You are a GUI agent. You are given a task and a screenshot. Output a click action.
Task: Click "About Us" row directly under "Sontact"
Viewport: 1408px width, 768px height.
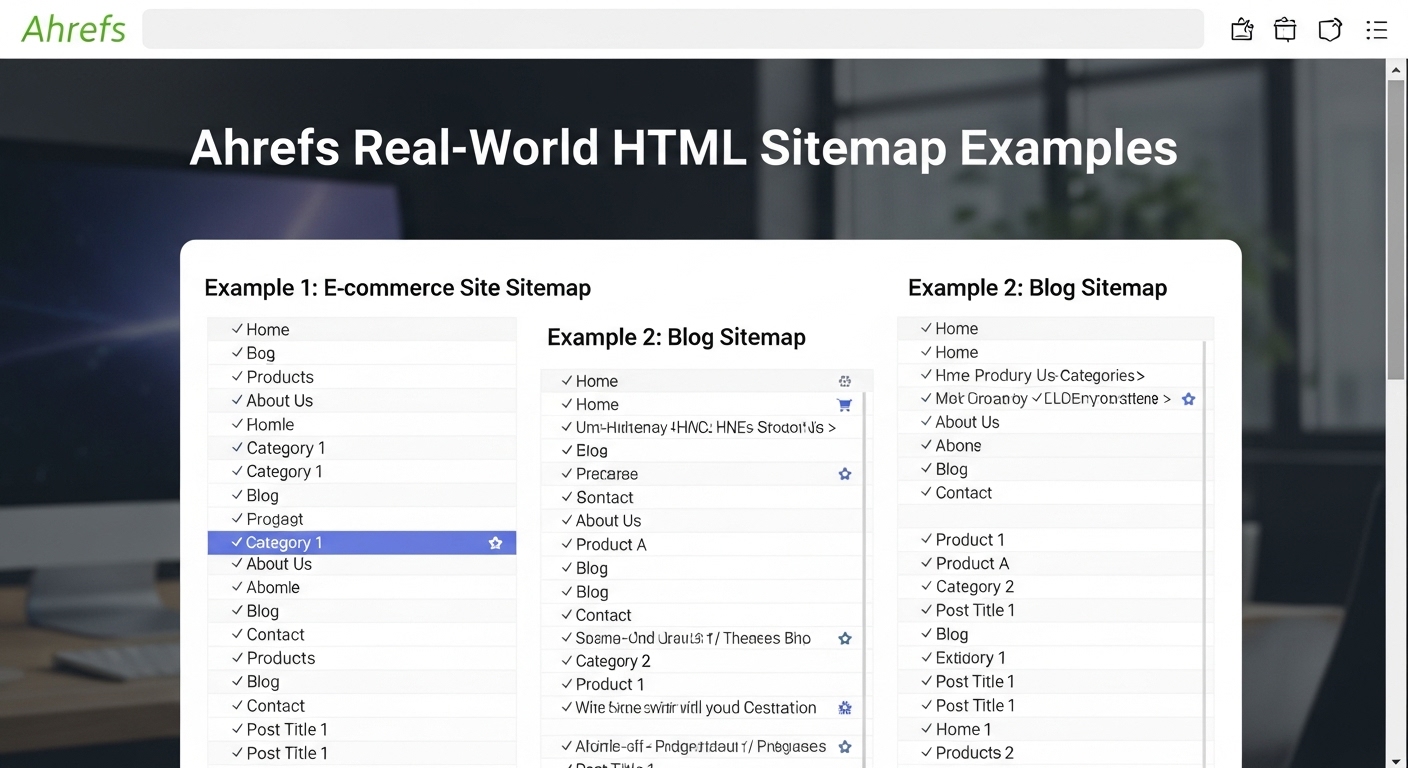pyautogui.click(x=702, y=521)
